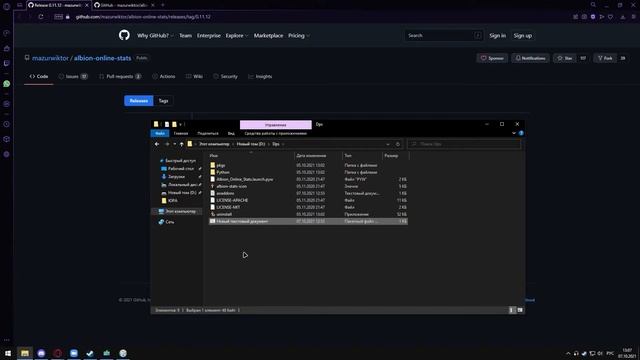The width and height of the screenshot is (640, 360).
Task: Click the blue Releases button
Action: 139,100
